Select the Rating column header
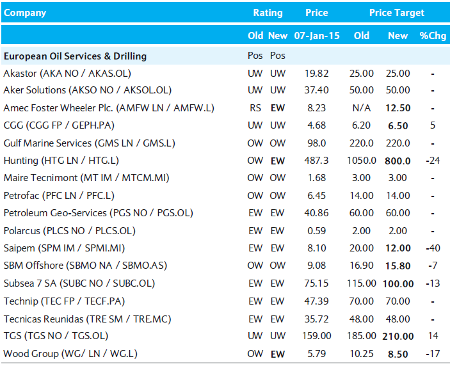Screen dimensions: 450x366 click(x=268, y=13)
